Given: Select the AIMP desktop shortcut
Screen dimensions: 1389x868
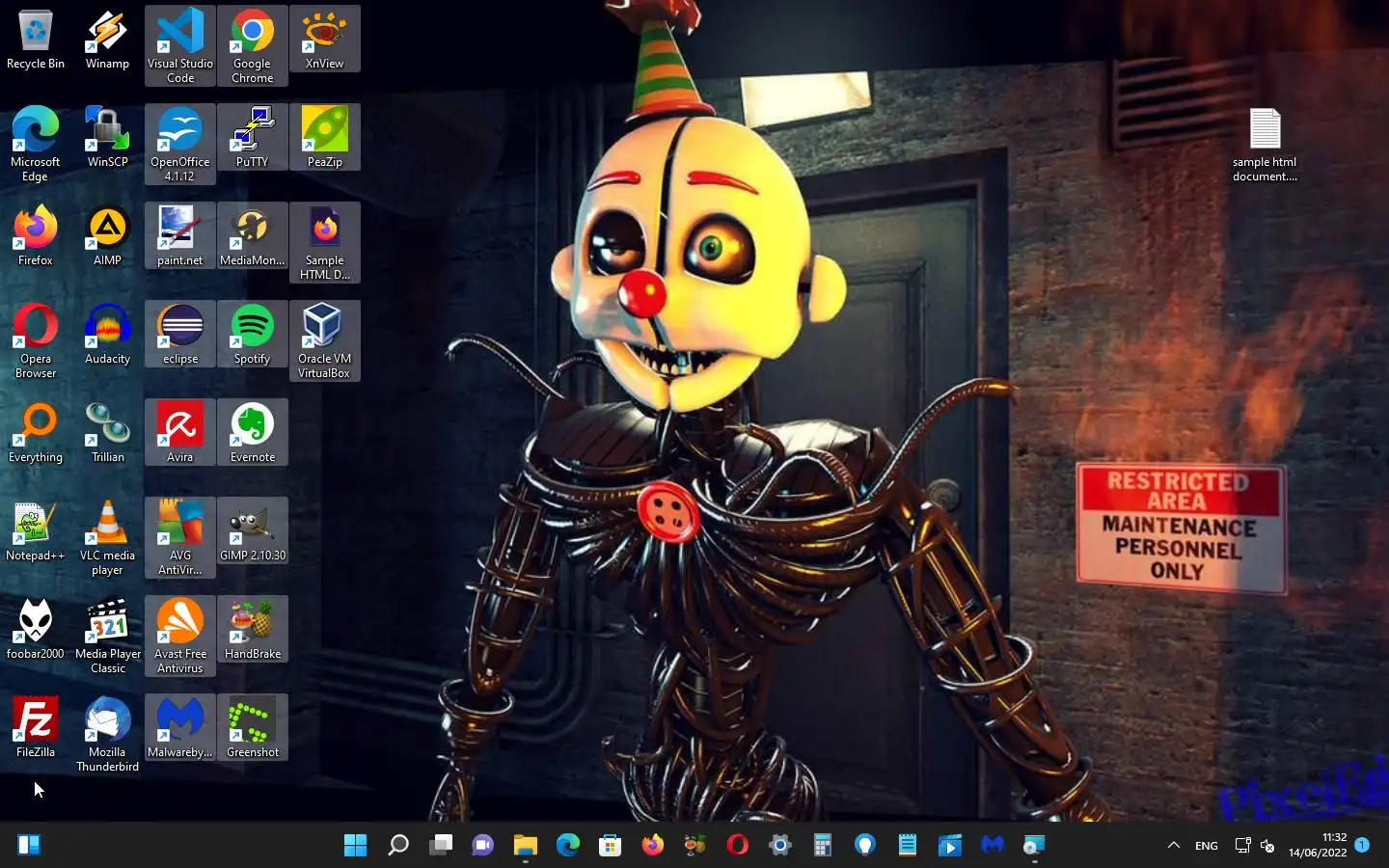Looking at the screenshot, I should tap(107, 235).
